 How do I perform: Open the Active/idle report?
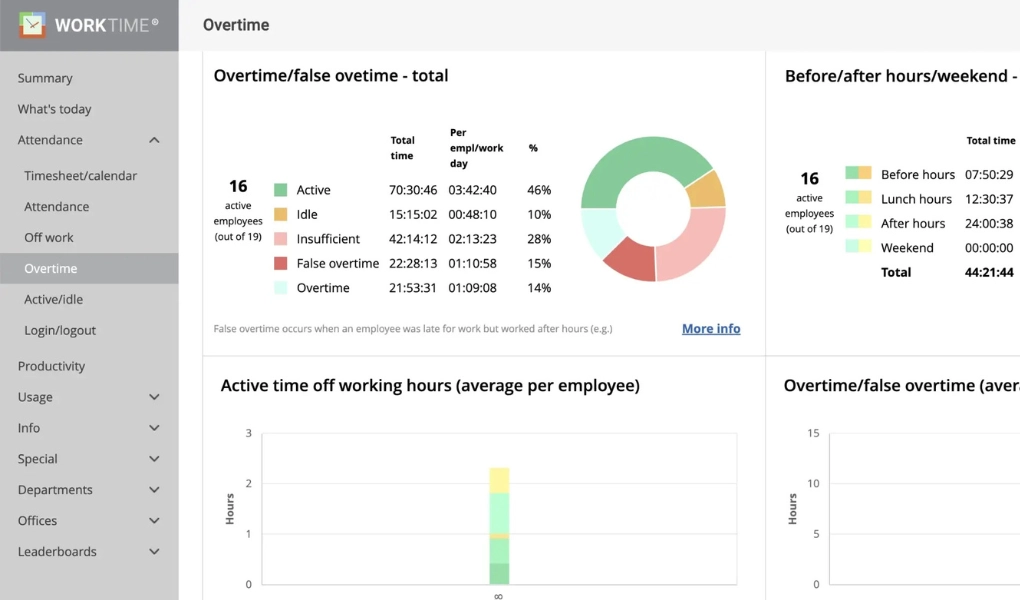54,300
